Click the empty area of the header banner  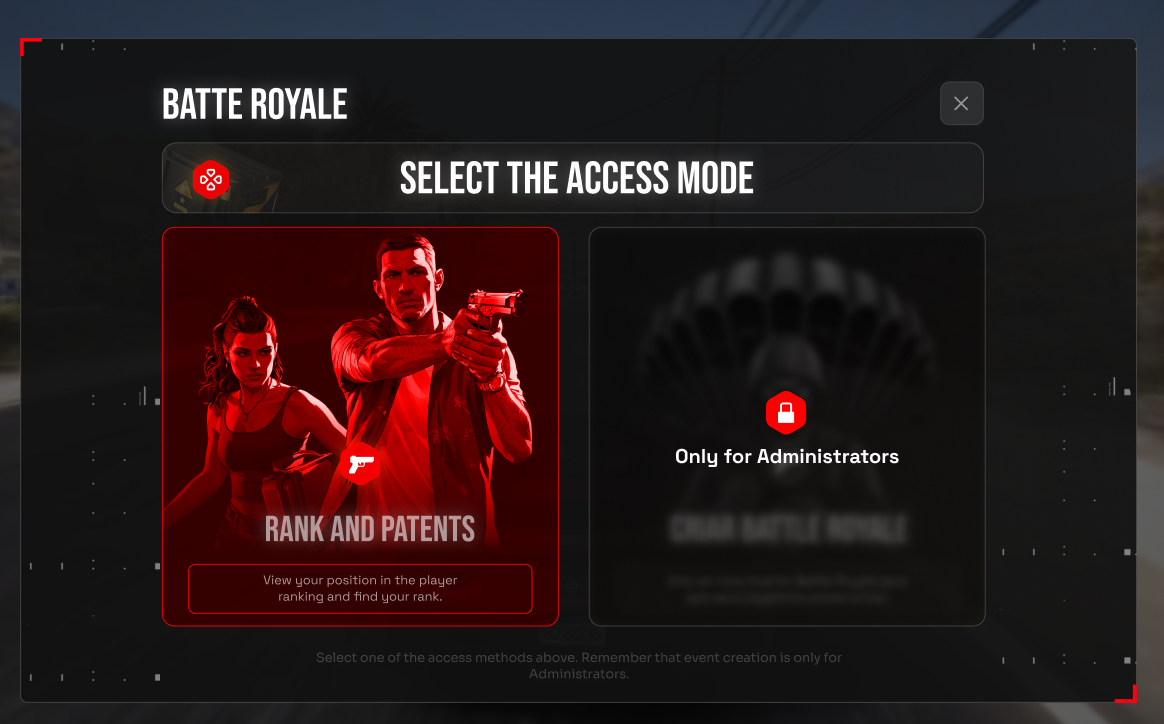coord(869,178)
